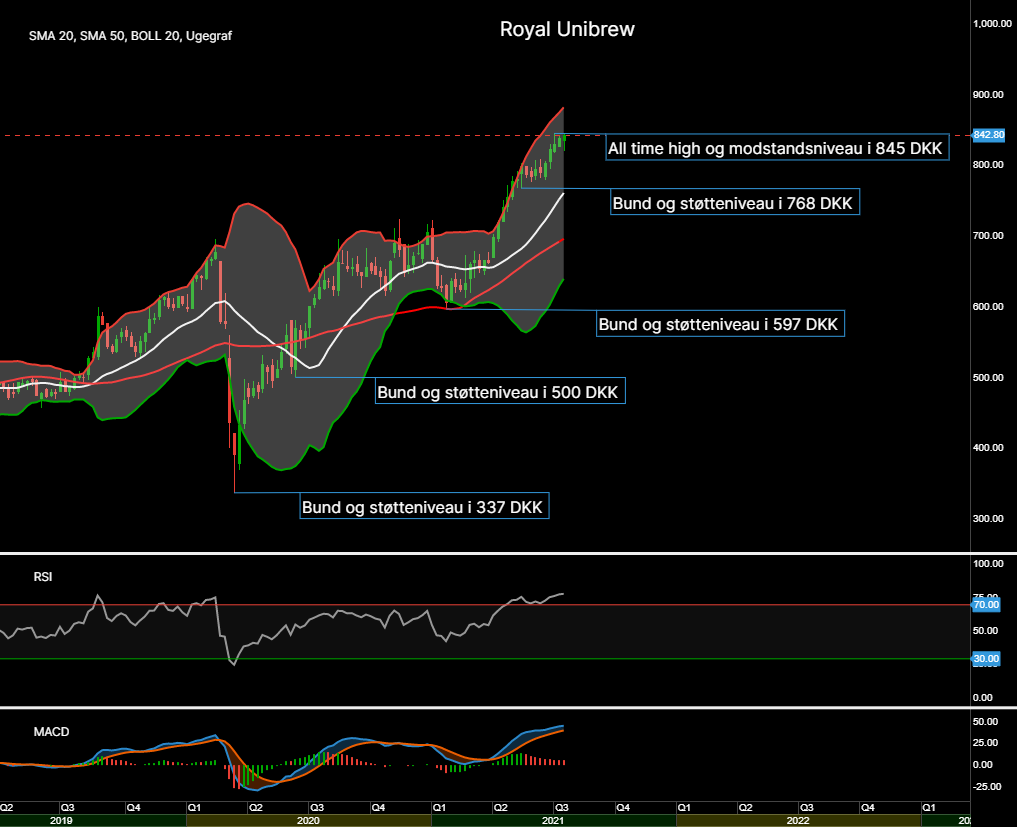Image resolution: width=1017 pixels, height=827 pixels.
Task: Click the 100.00 label on RSI axis
Action: click(988, 564)
